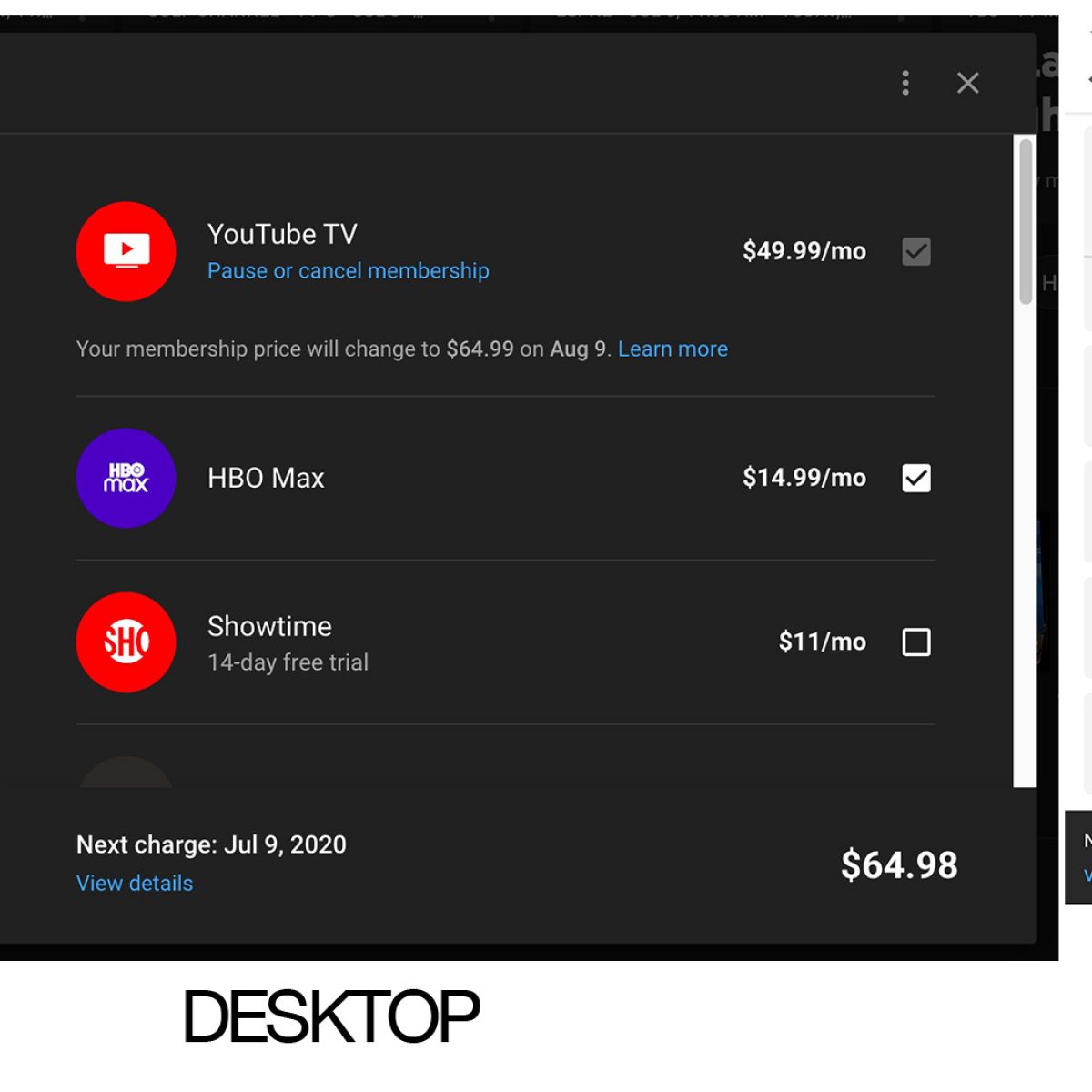Click the $11/mo price

pos(823,642)
